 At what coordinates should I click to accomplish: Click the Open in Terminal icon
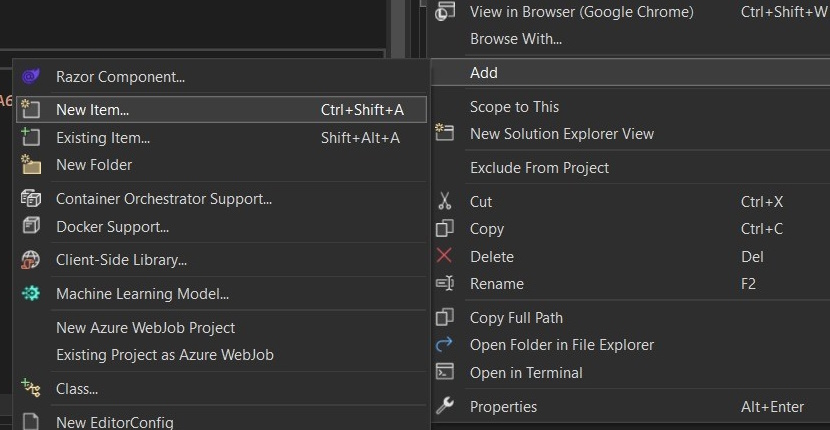tap(445, 373)
